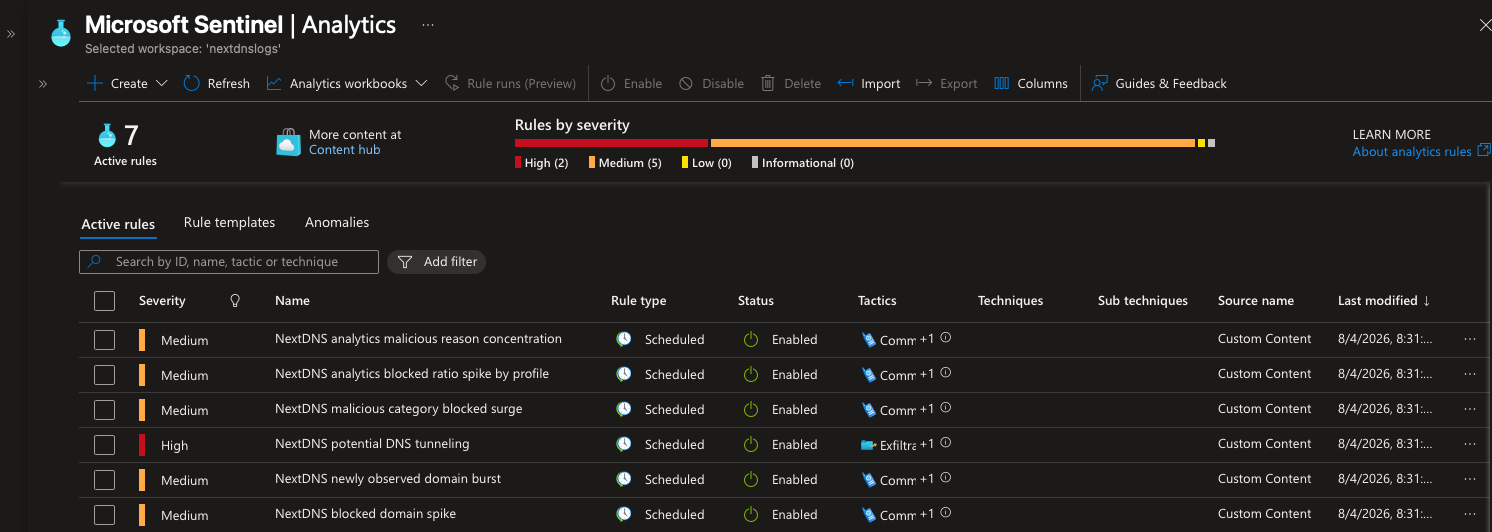This screenshot has width=1492, height=532.
Task: Click tactics info icon for DNS tunneling row
Action: (946, 443)
